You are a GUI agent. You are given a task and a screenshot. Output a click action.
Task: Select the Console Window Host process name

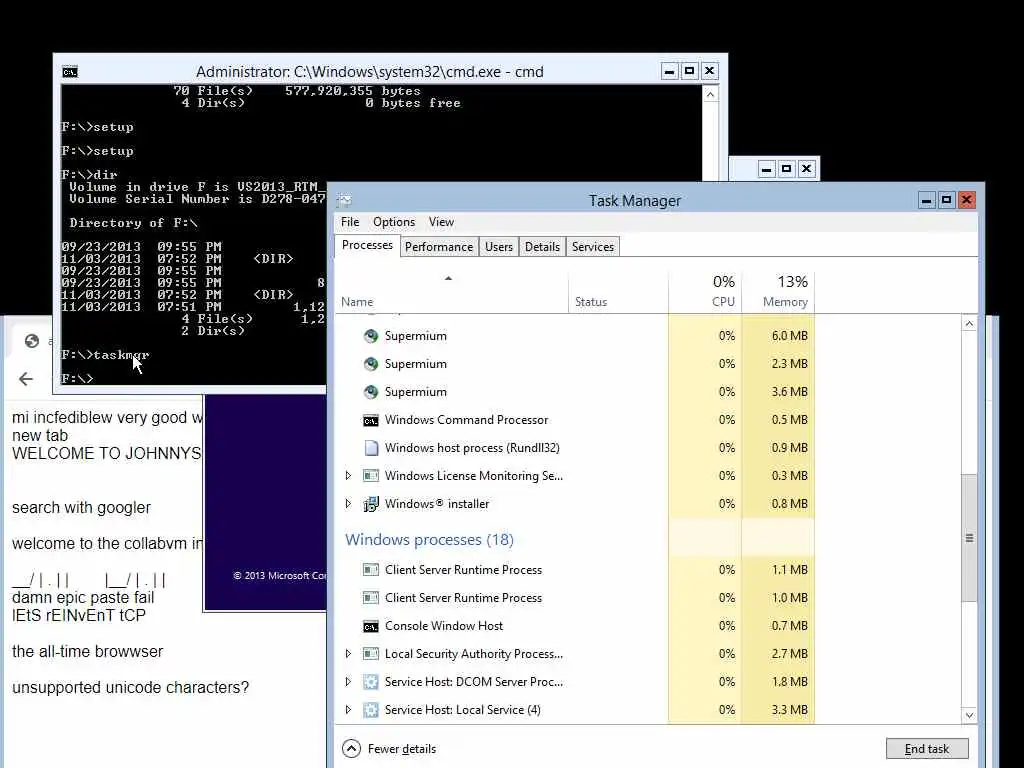click(444, 626)
